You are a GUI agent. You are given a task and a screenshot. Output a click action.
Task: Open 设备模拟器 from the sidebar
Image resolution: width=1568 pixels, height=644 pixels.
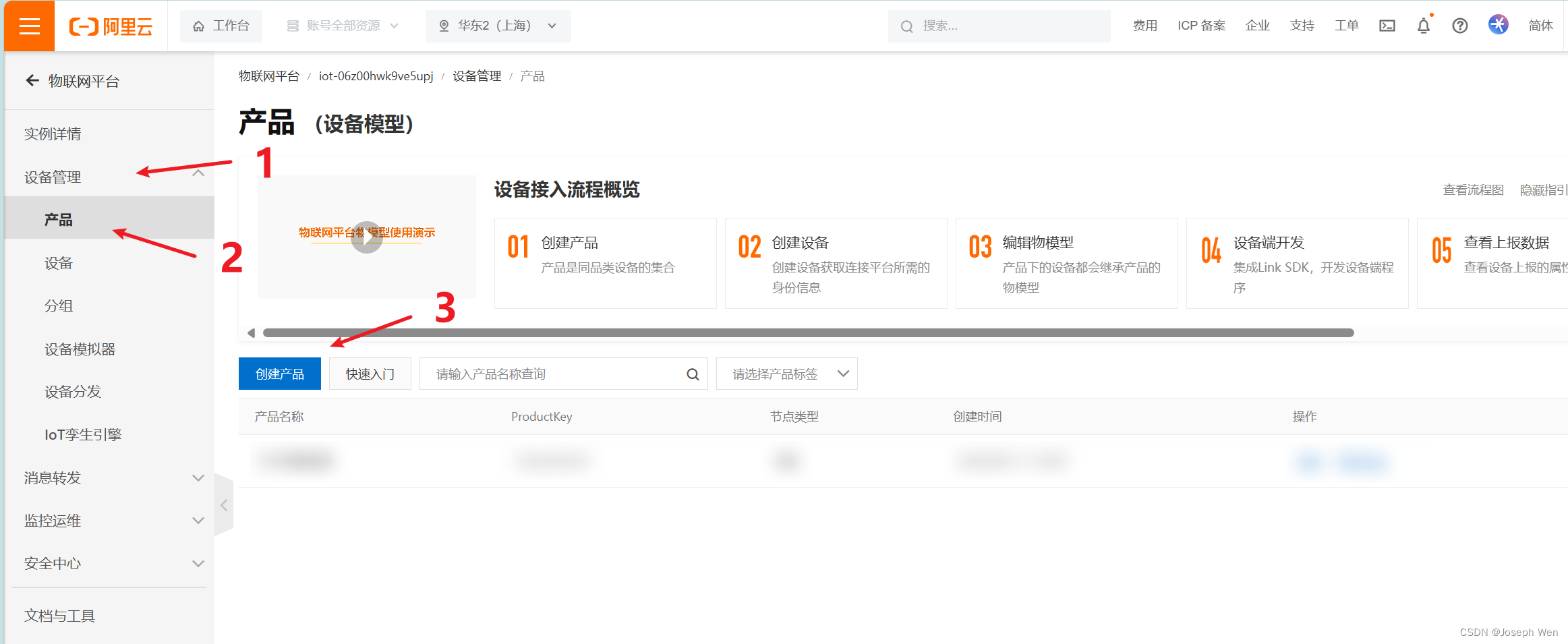coord(80,349)
